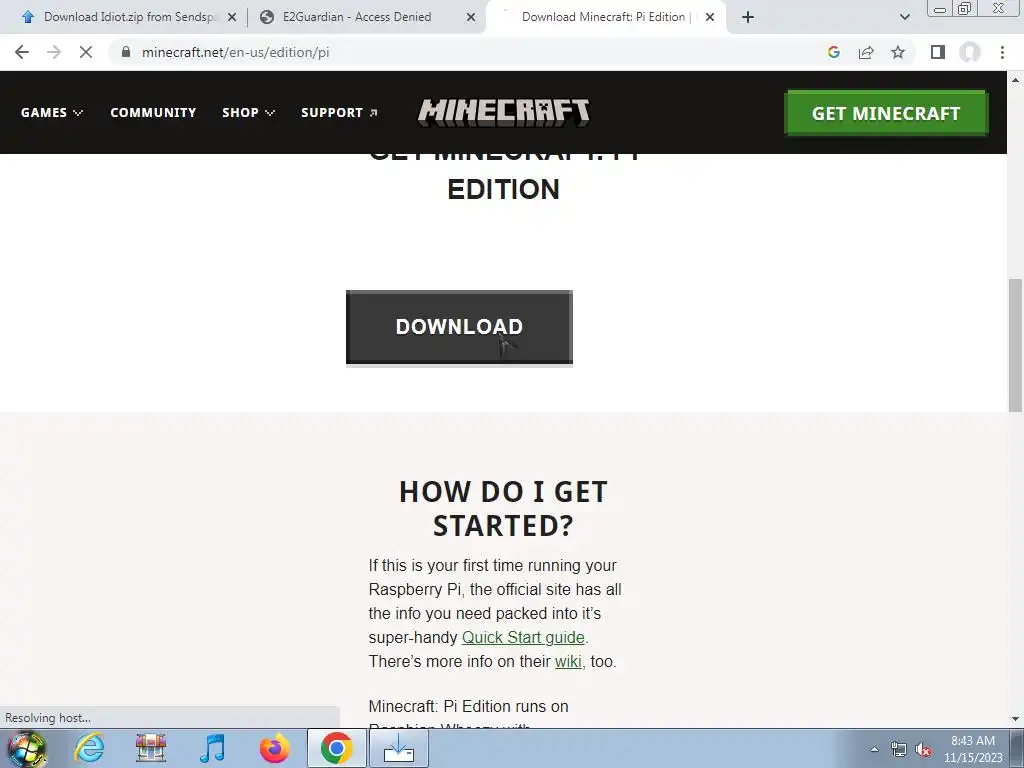Close the Minecraft: Pi Edition tab
Screen dimensions: 1024x768
coord(710,17)
